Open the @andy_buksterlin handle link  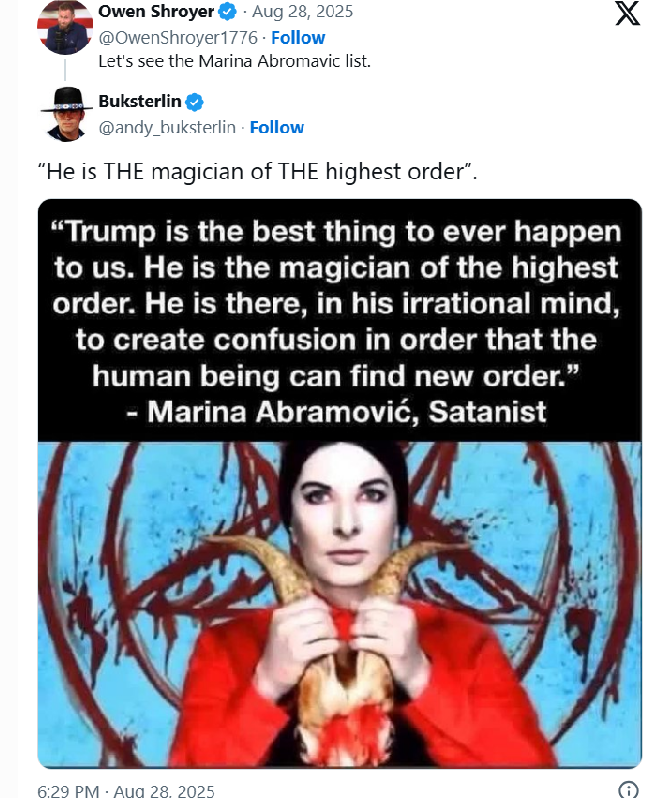[167, 127]
